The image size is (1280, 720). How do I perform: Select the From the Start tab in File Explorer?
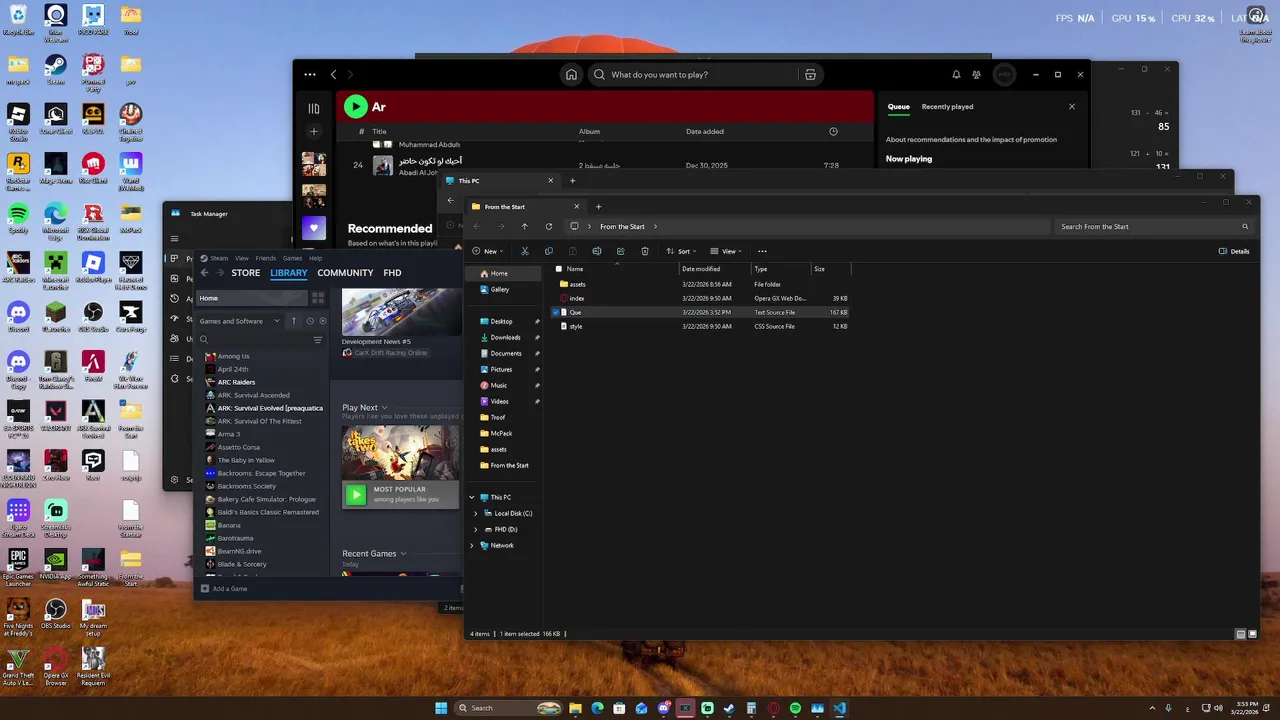pos(525,206)
